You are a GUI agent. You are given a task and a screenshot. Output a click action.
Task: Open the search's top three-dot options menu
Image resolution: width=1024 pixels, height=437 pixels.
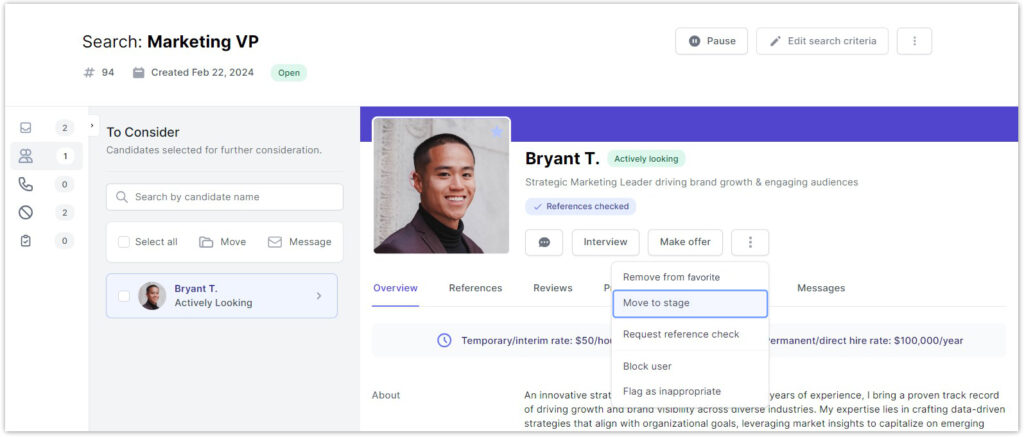914,41
